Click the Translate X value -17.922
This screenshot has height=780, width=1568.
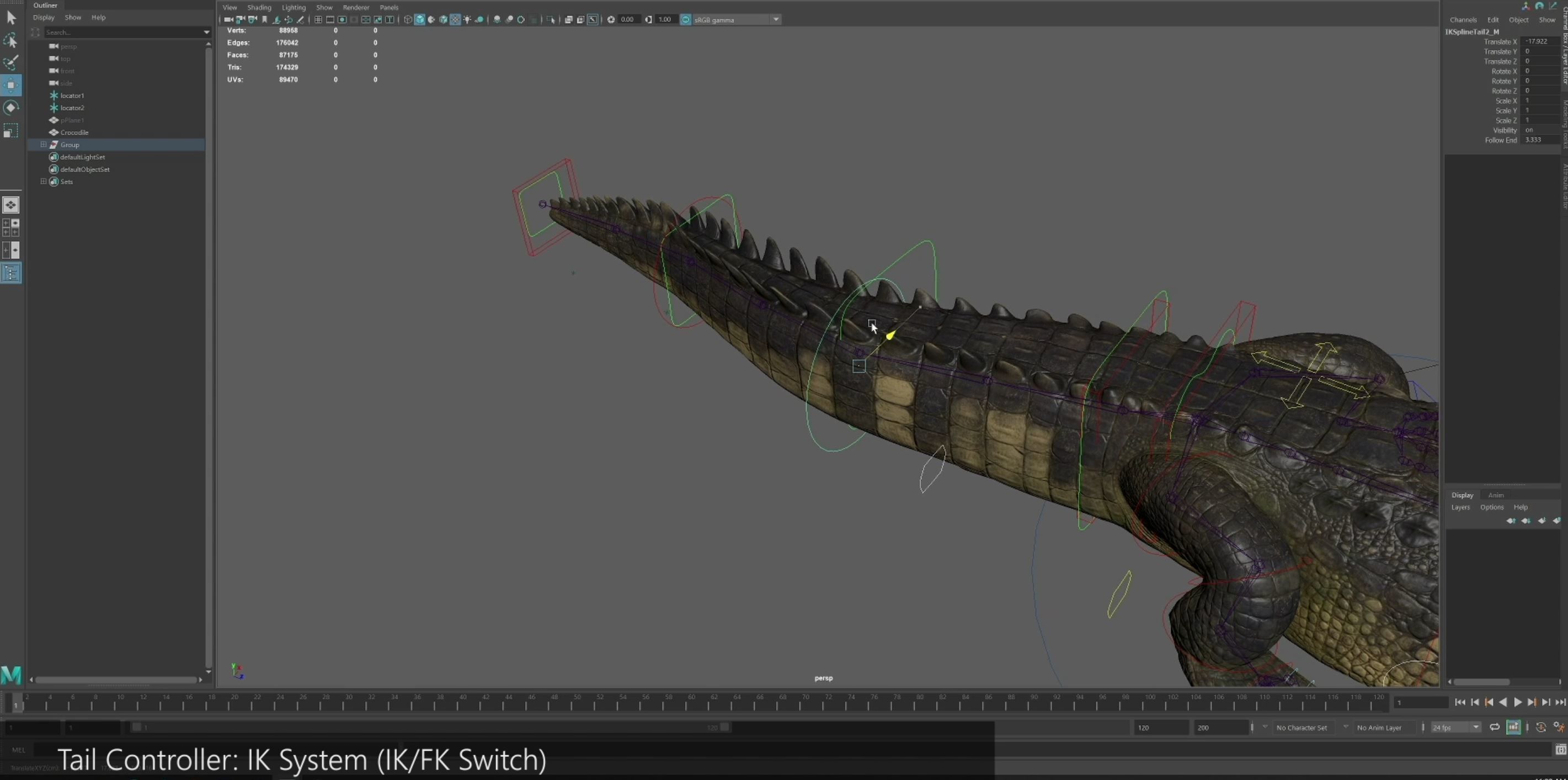(x=1540, y=41)
